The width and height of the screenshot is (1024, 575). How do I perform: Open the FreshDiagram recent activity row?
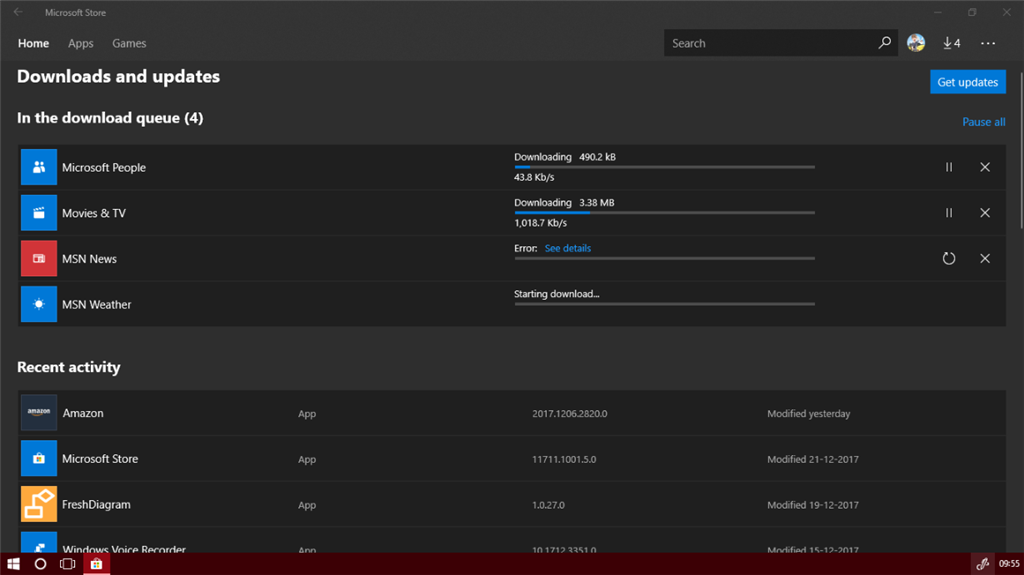click(x=512, y=504)
